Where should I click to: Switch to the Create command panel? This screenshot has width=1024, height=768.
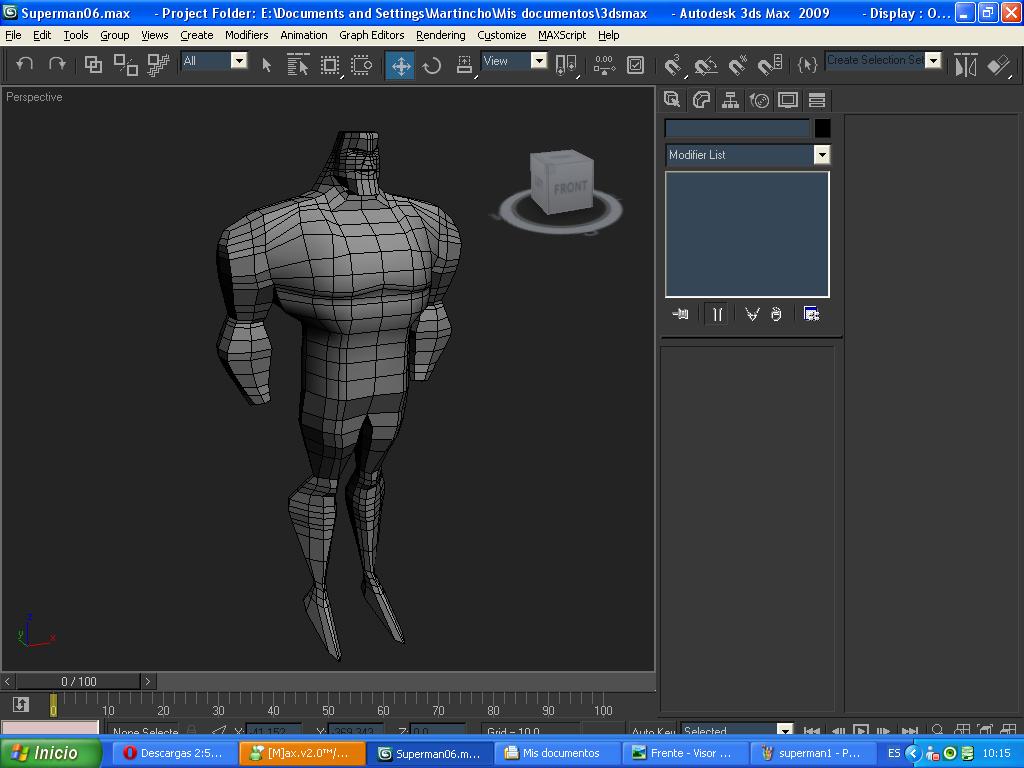(672, 100)
